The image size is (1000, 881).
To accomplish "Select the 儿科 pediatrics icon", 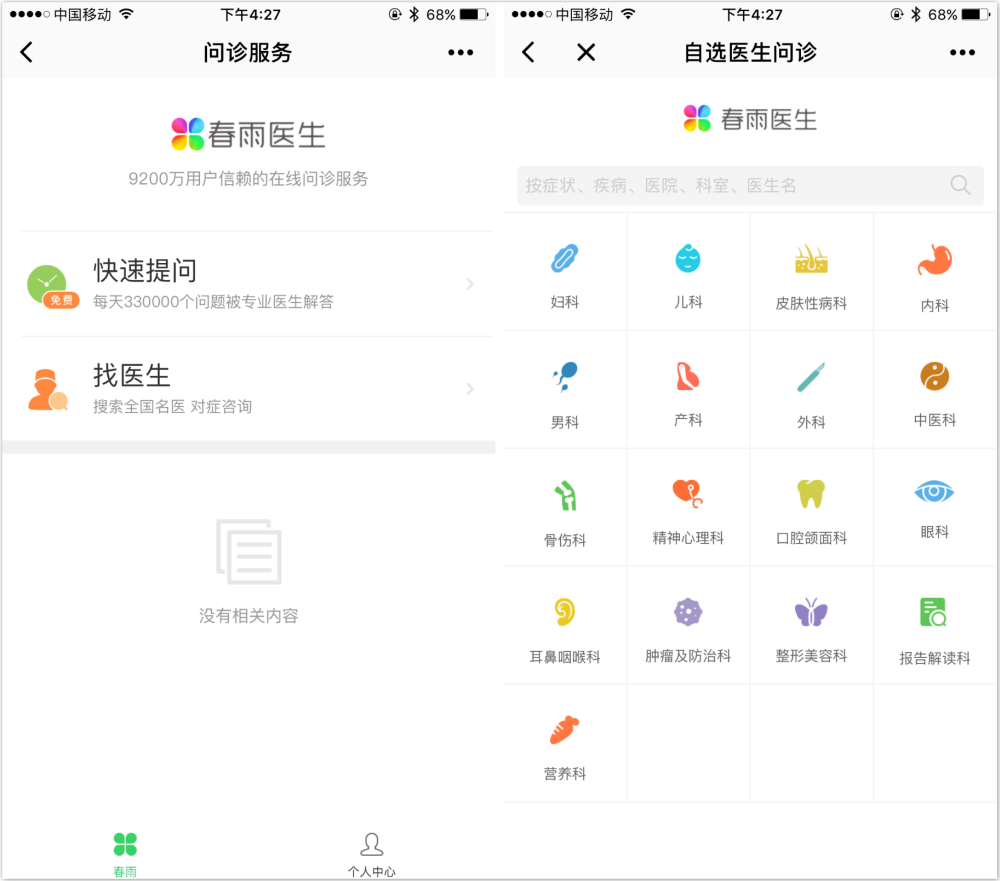I will (688, 260).
